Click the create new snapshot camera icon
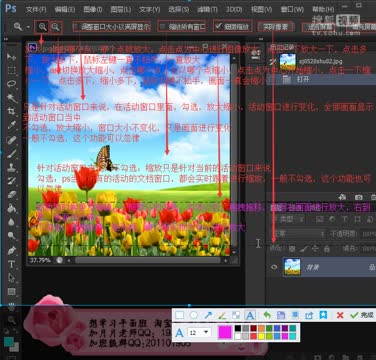The image size is (376, 360). point(358,197)
